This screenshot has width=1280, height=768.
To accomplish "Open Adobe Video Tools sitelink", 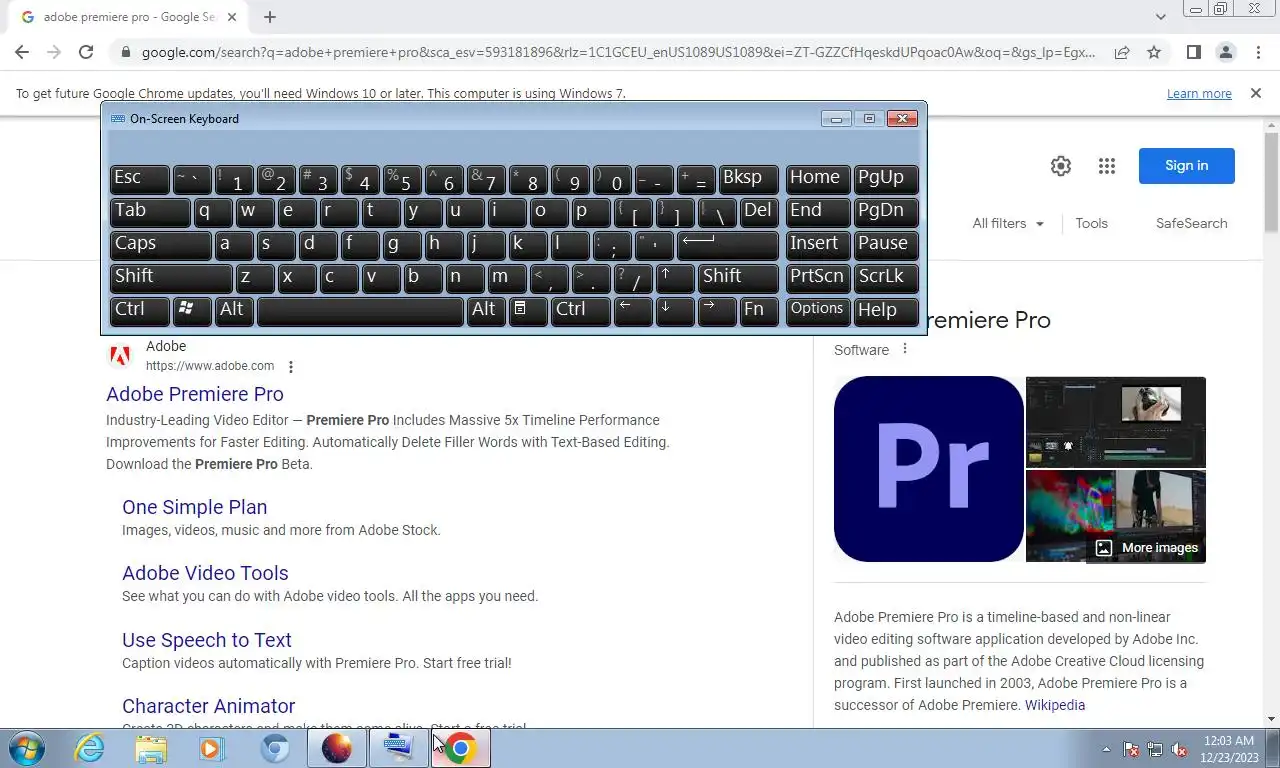I will pos(205,573).
